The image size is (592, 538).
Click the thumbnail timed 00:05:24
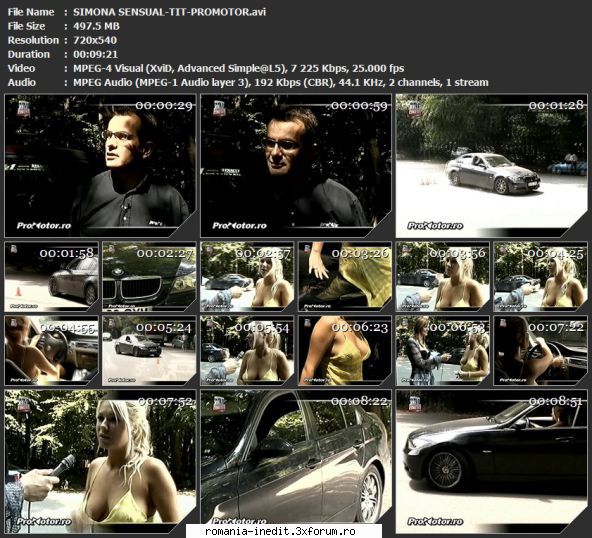(149, 351)
